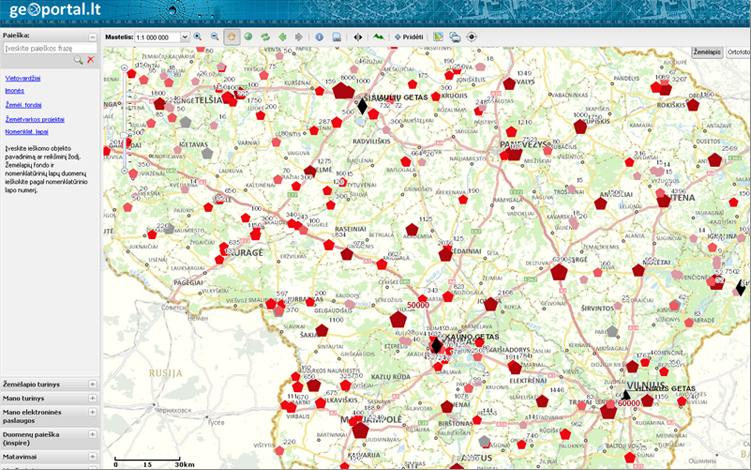This screenshot has width=751, height=470.
Task: Expand the Žemėlapio turinys panel
Action: click(x=92, y=384)
